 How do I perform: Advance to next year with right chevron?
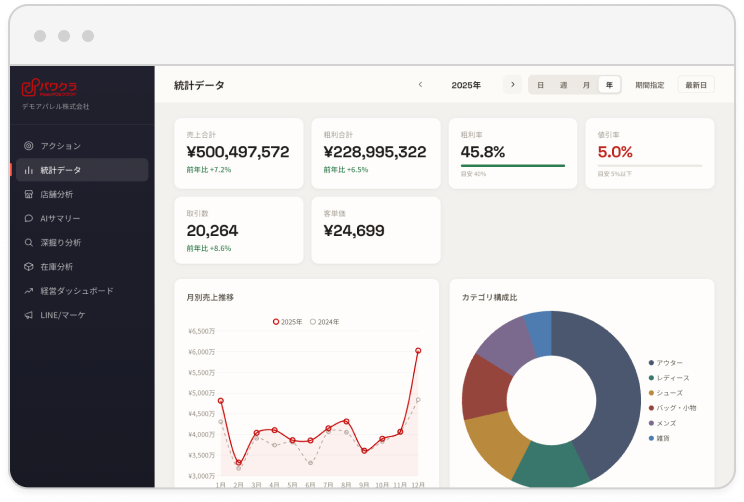point(512,84)
